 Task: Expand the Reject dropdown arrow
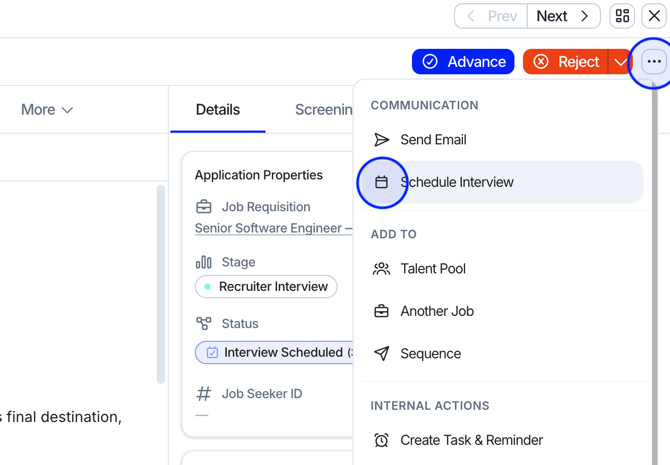pos(621,62)
